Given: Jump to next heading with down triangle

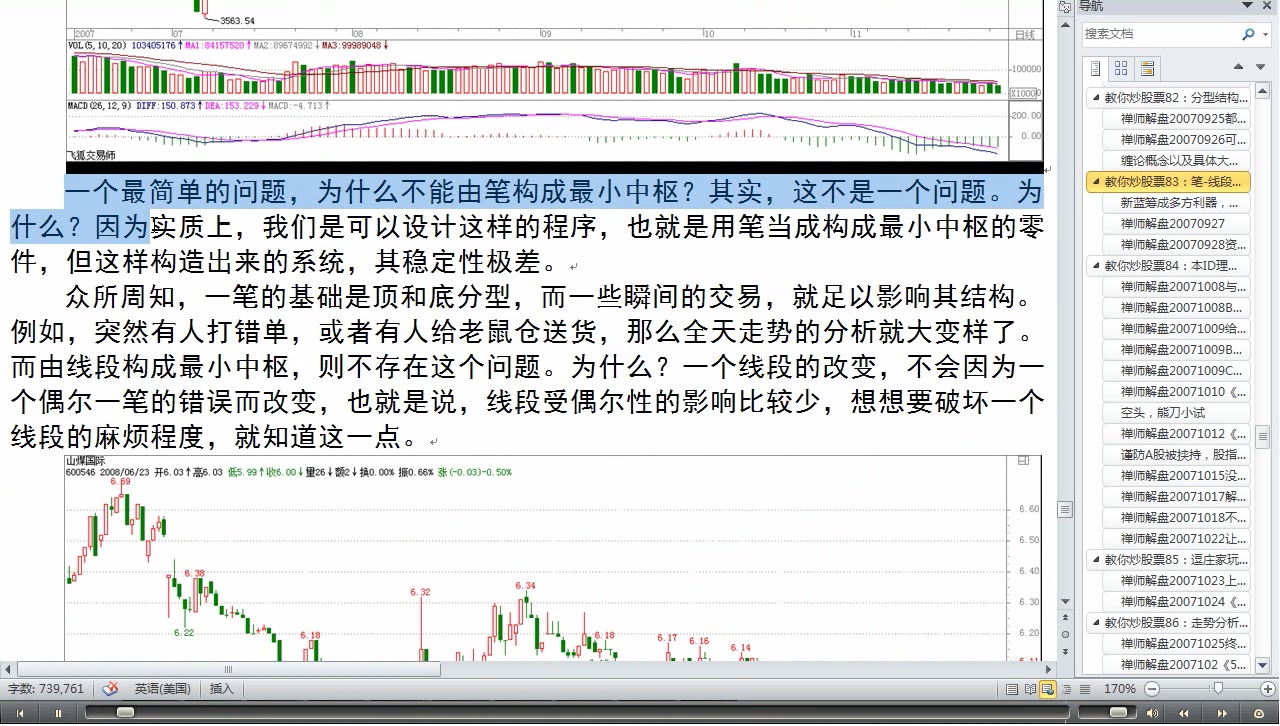Looking at the screenshot, I should (1262, 67).
